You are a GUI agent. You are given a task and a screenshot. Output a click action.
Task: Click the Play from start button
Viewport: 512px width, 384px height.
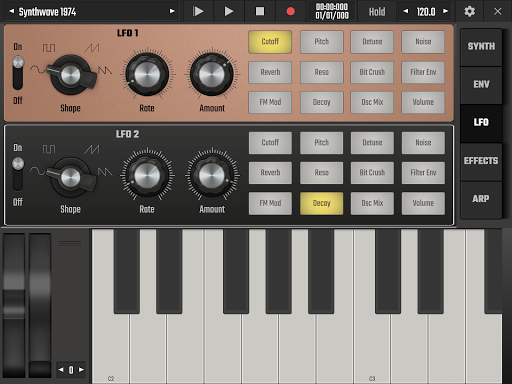click(198, 11)
